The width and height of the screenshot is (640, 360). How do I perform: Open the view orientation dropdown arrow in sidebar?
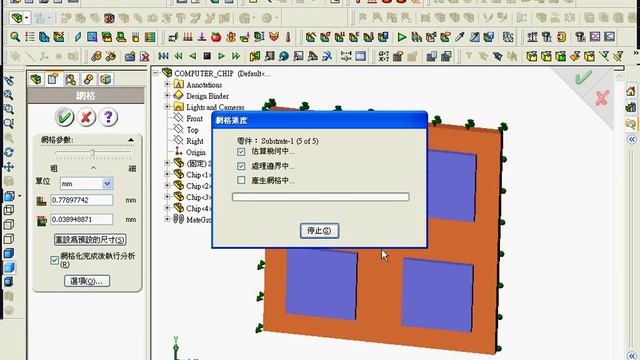[x=20, y=196]
